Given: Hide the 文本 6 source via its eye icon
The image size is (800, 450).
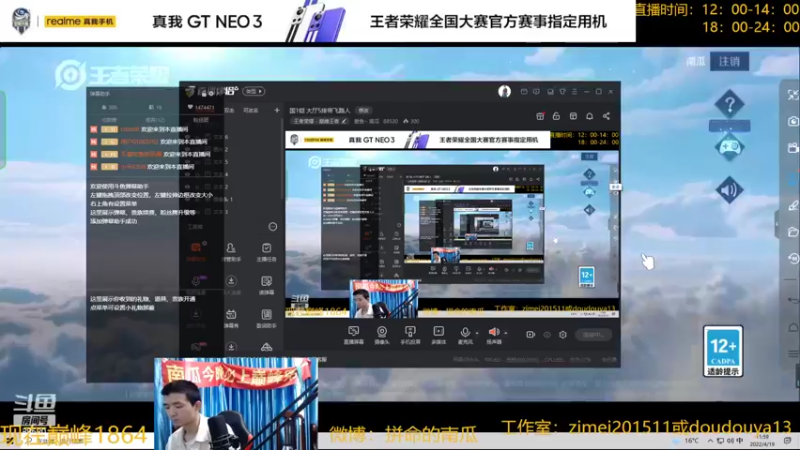Looking at the screenshot, I should pyautogui.click(x=188, y=137).
